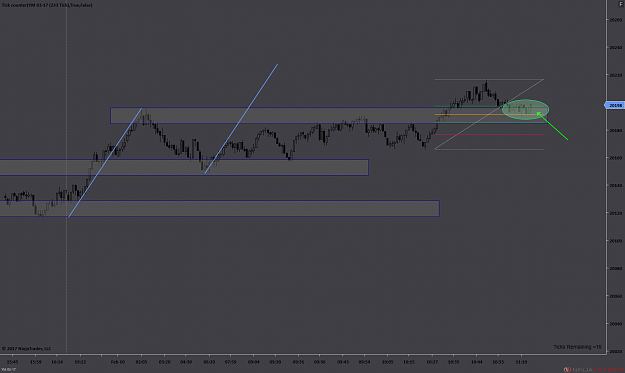
Task: Click the Feb 10 date label on time axis
Action: coord(118,362)
